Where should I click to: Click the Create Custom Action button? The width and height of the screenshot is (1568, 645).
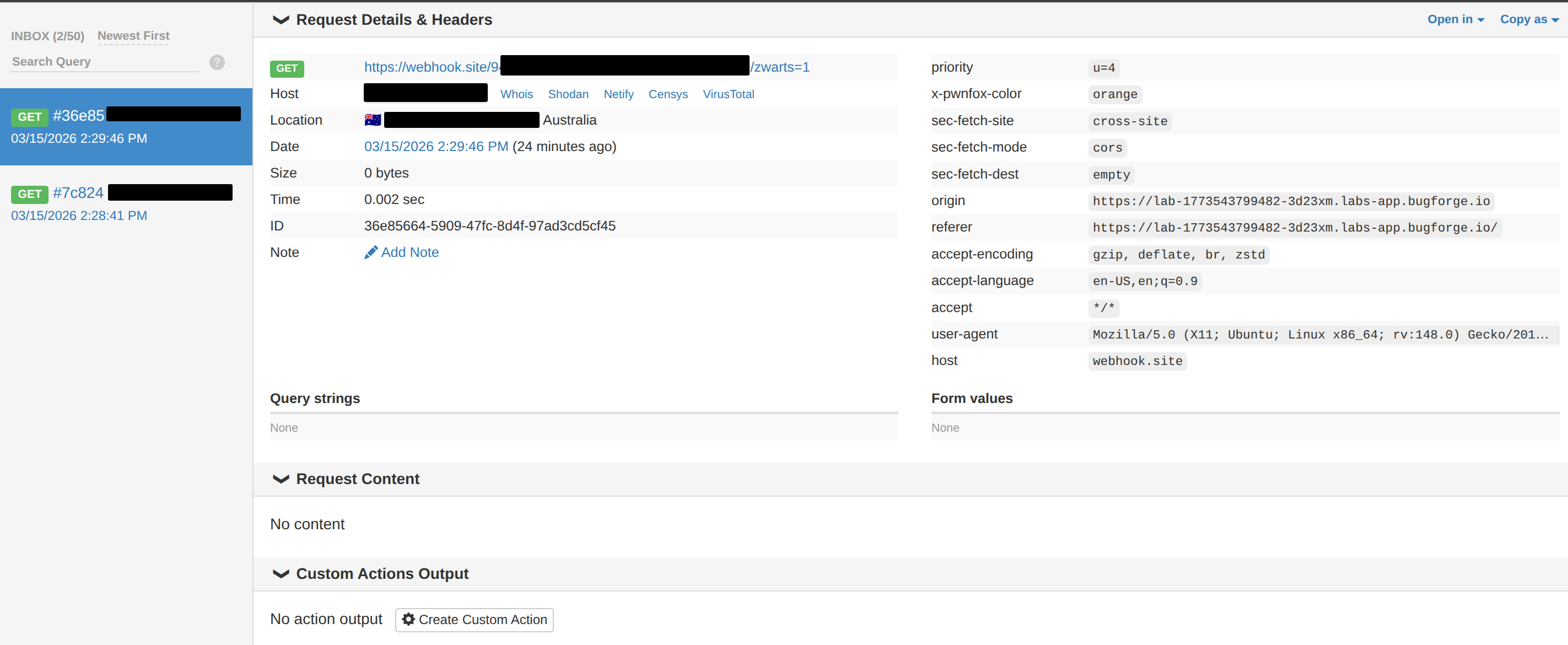pos(474,620)
